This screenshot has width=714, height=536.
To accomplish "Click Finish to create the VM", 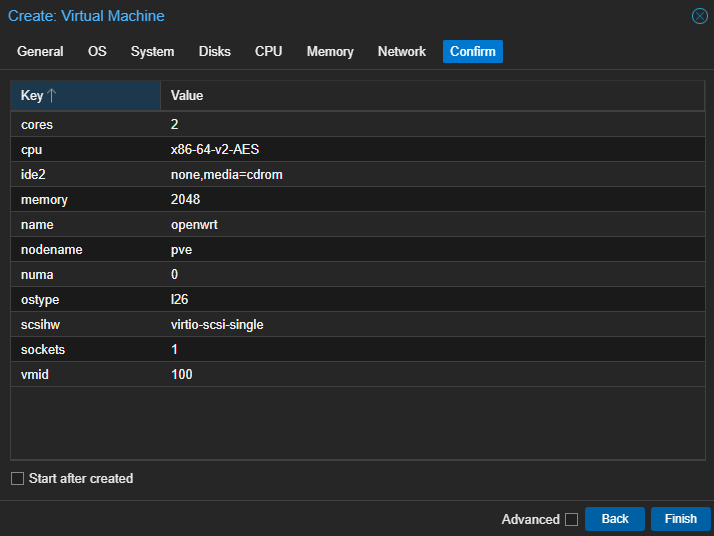I will 680,519.
